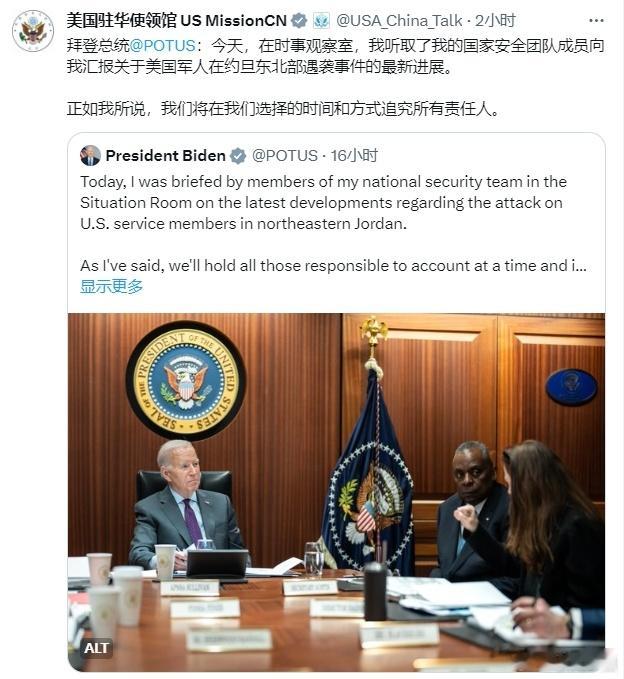Click the verified badge next to President Biden
Image resolution: width=624 pixels, height=679 pixels.
pos(238,156)
